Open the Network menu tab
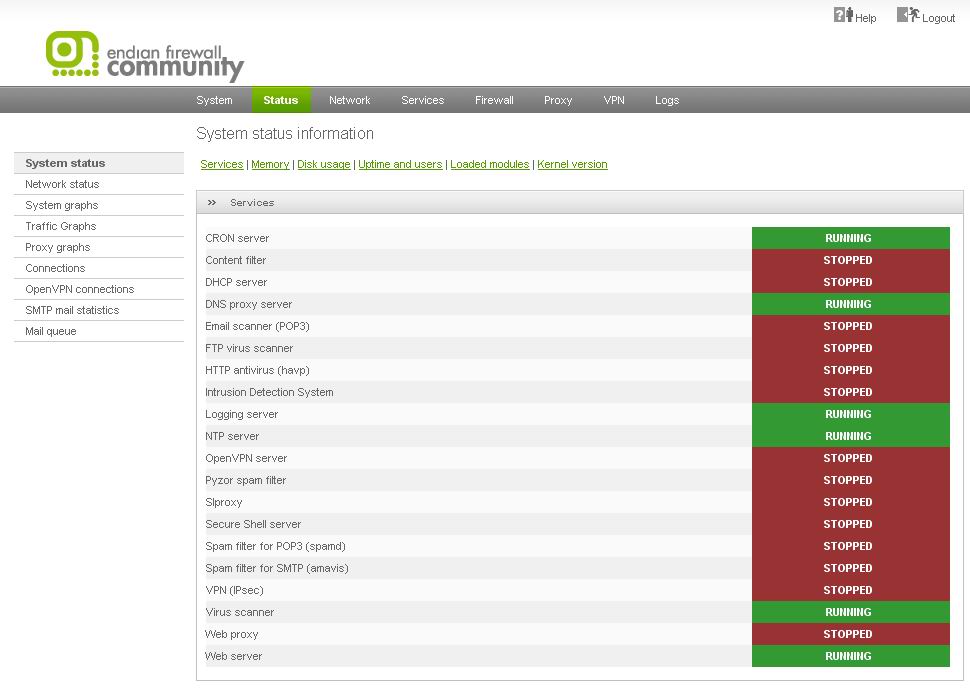970x697 pixels. [350, 100]
